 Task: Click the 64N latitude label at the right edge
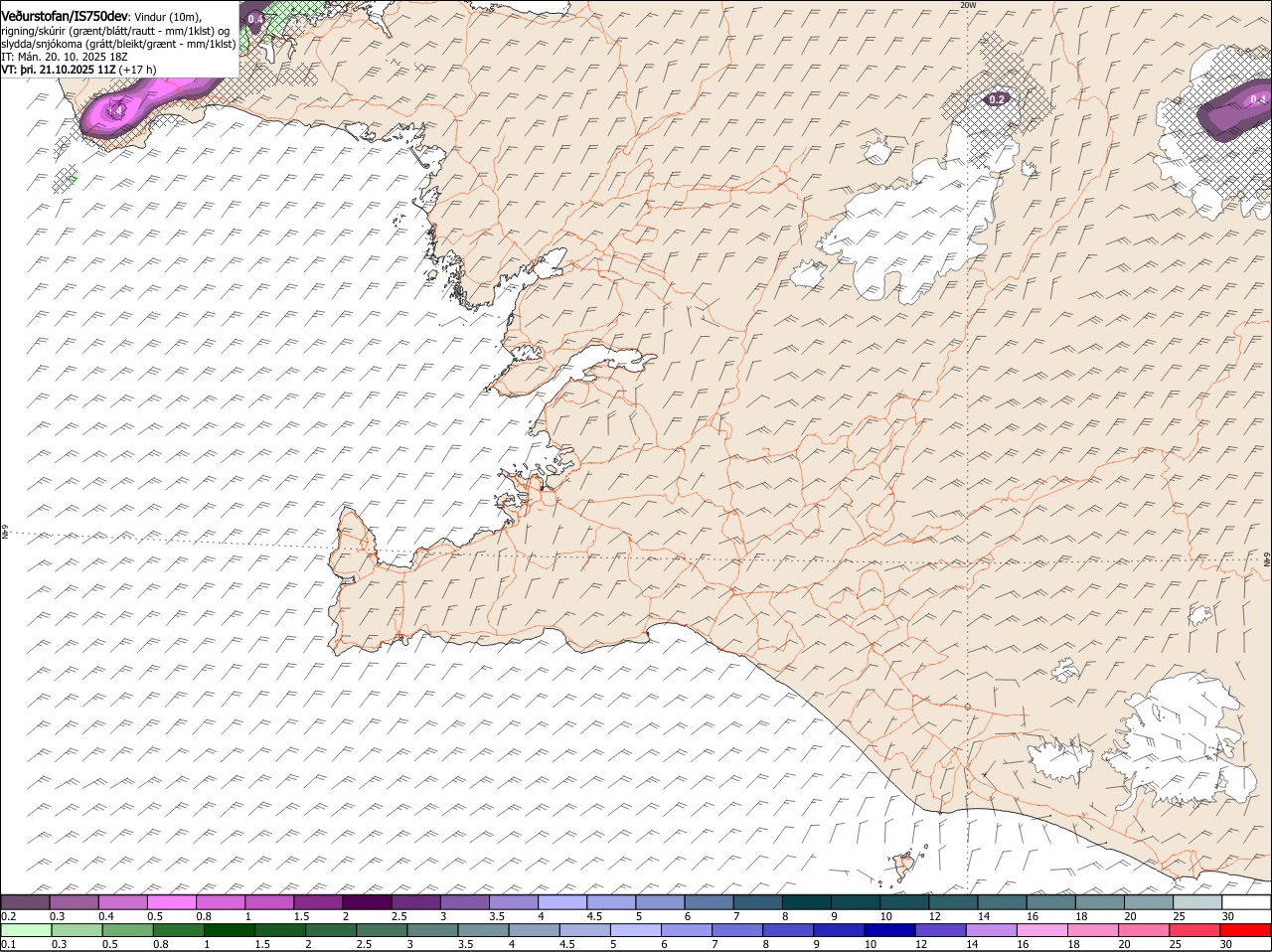point(1267,559)
